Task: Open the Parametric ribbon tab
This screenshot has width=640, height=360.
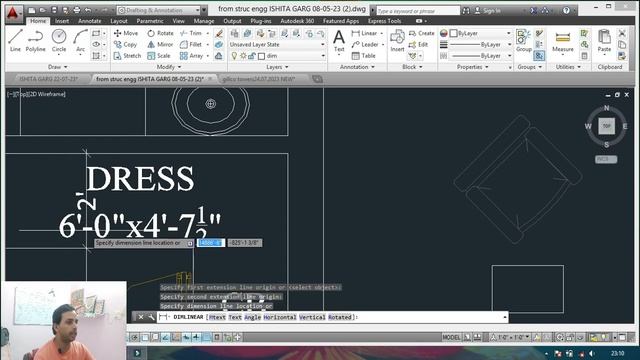Action: [150, 21]
